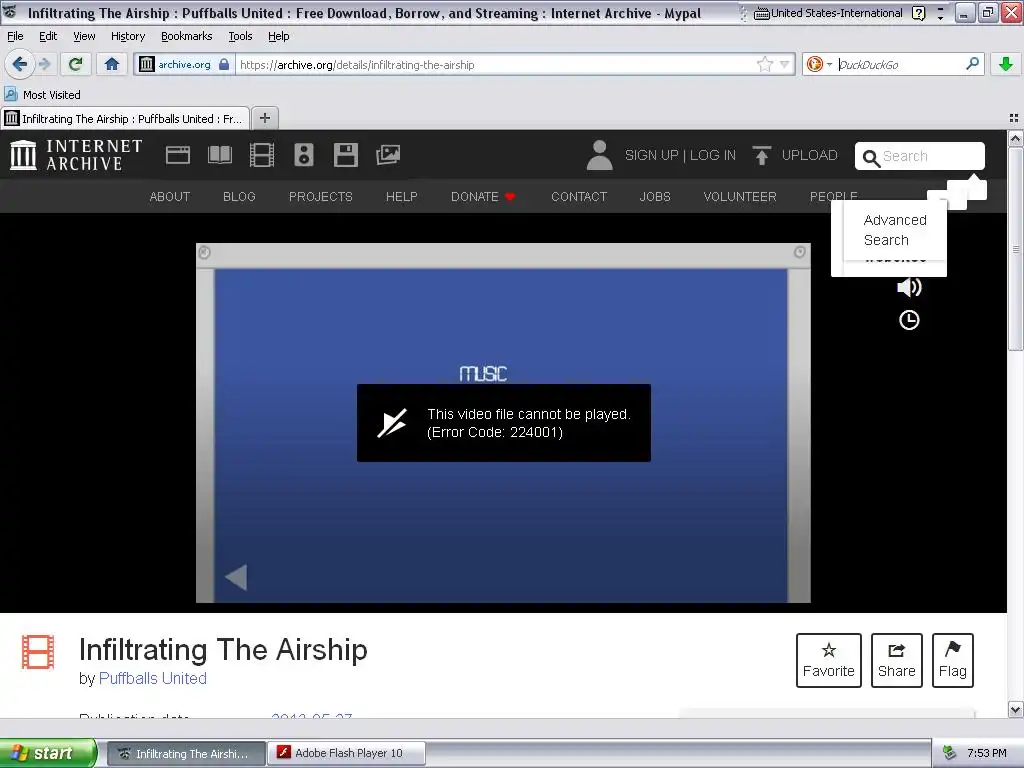Open the Help menu
1024x768 pixels.
(278, 36)
